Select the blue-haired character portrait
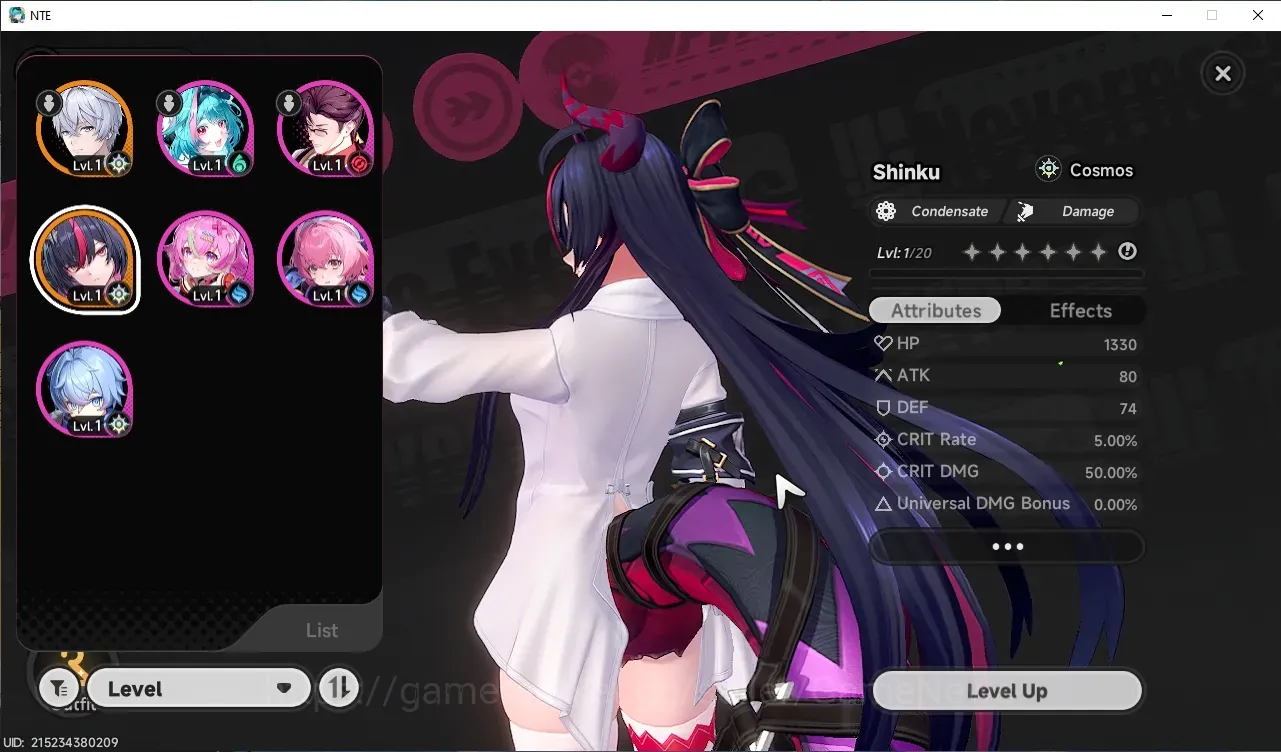This screenshot has width=1281, height=752. click(x=85, y=390)
